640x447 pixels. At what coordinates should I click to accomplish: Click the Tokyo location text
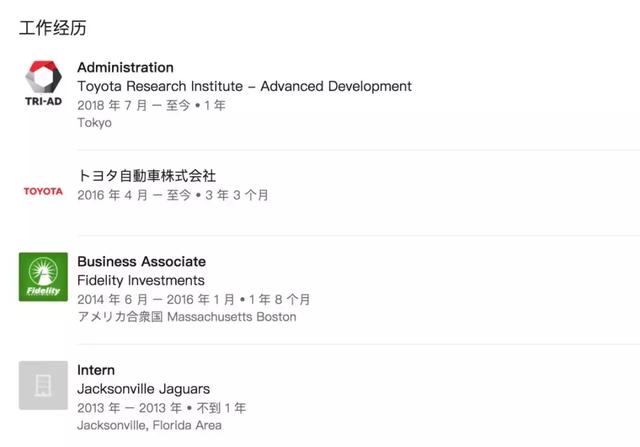94,122
